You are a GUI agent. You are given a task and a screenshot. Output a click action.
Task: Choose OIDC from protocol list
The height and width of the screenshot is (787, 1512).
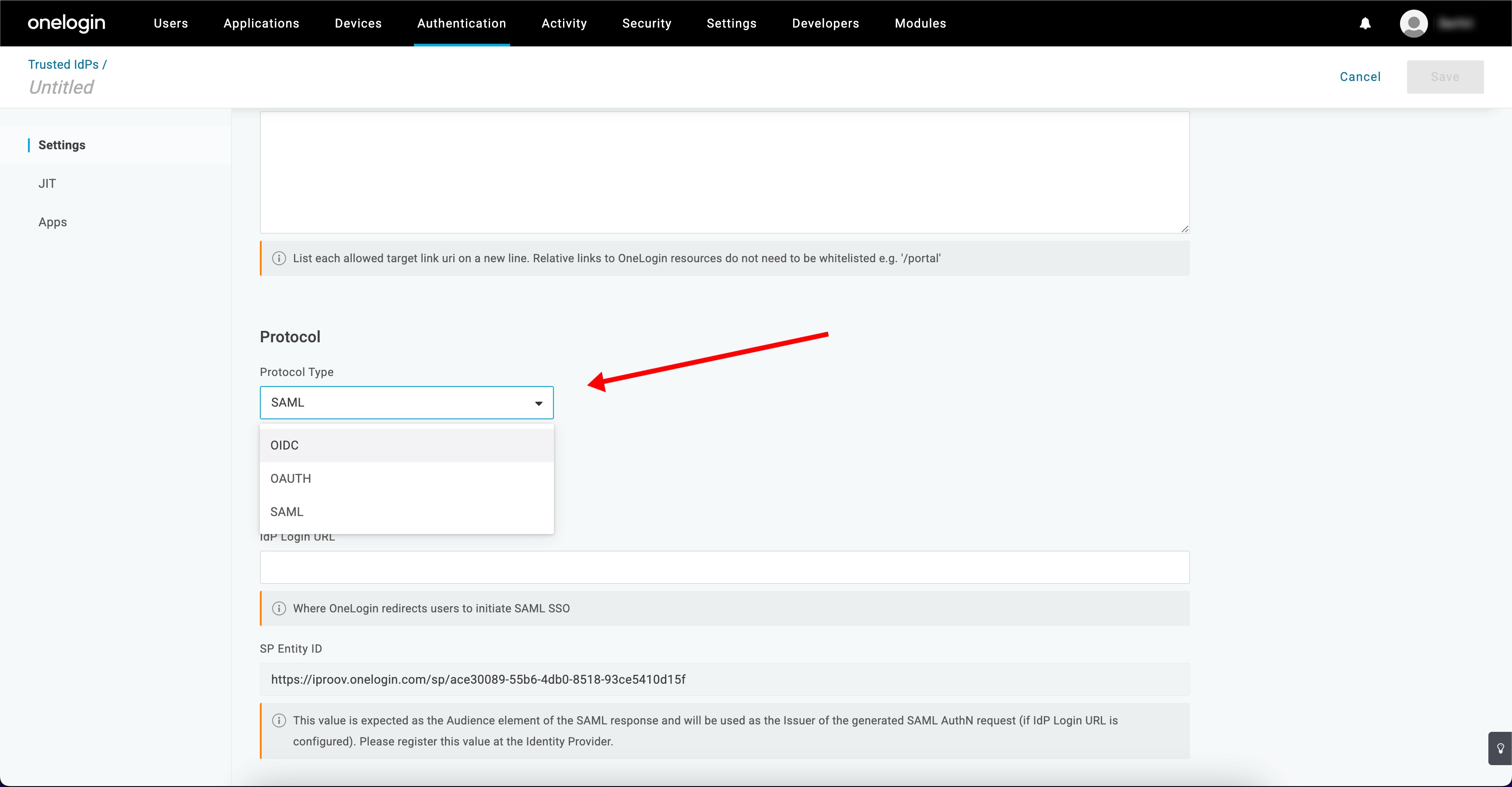click(x=406, y=446)
